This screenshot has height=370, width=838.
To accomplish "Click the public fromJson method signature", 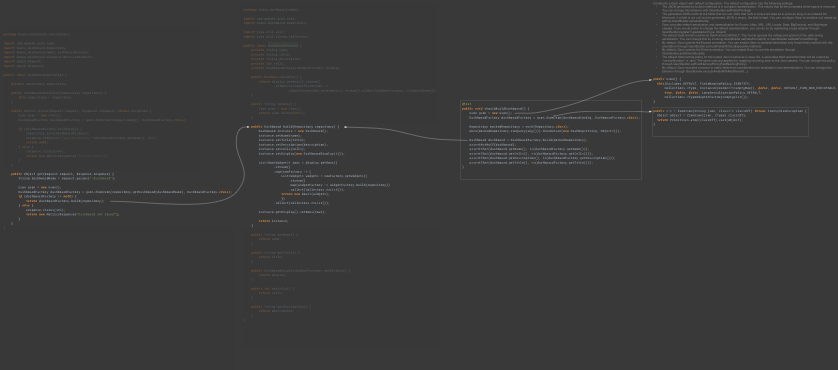I will pos(730,111).
